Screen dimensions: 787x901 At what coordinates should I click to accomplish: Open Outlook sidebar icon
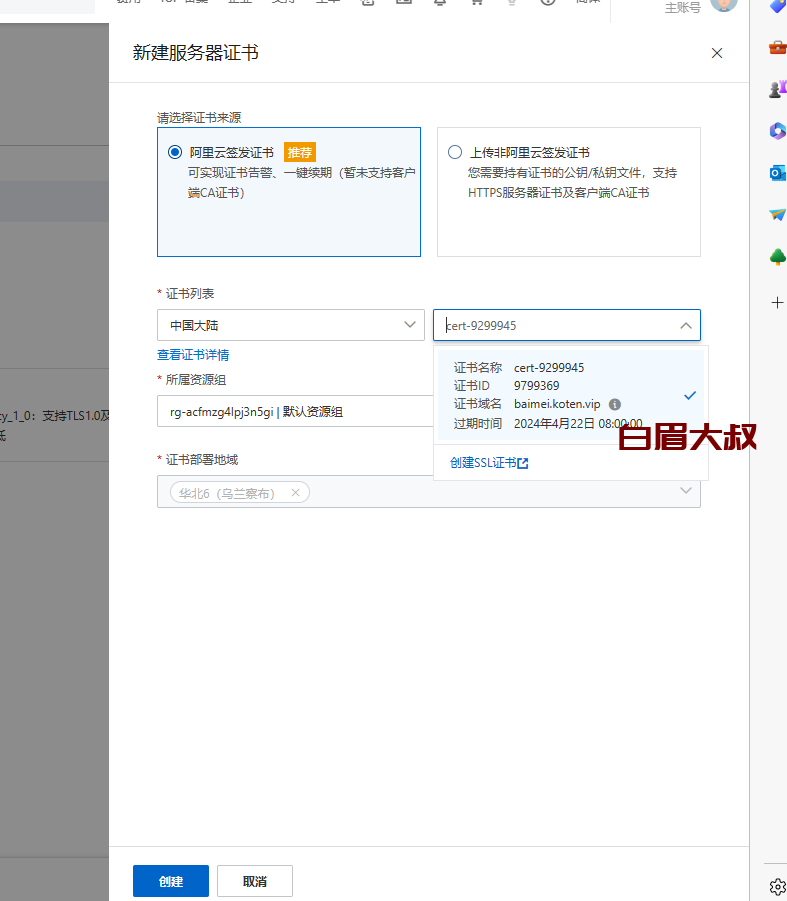(777, 172)
